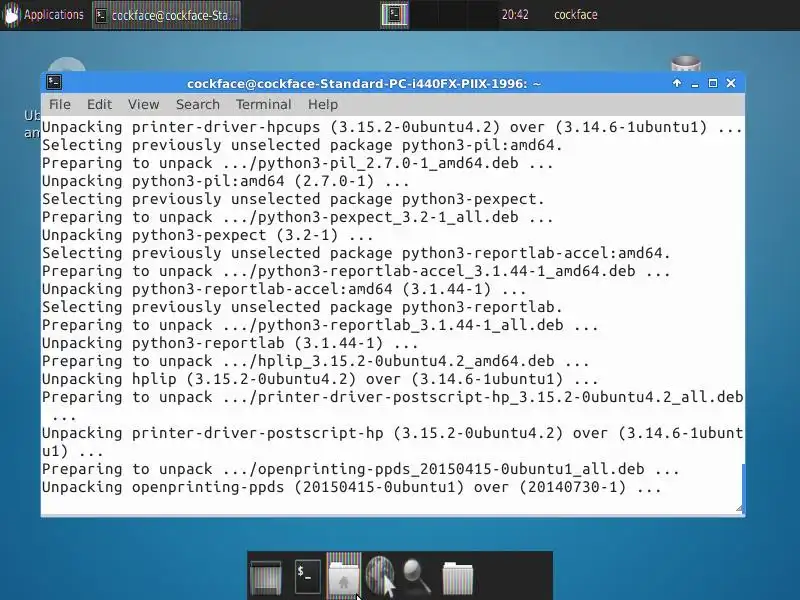Open the Applications menu in the top panel
The width and height of the screenshot is (800, 600).
coord(43,15)
